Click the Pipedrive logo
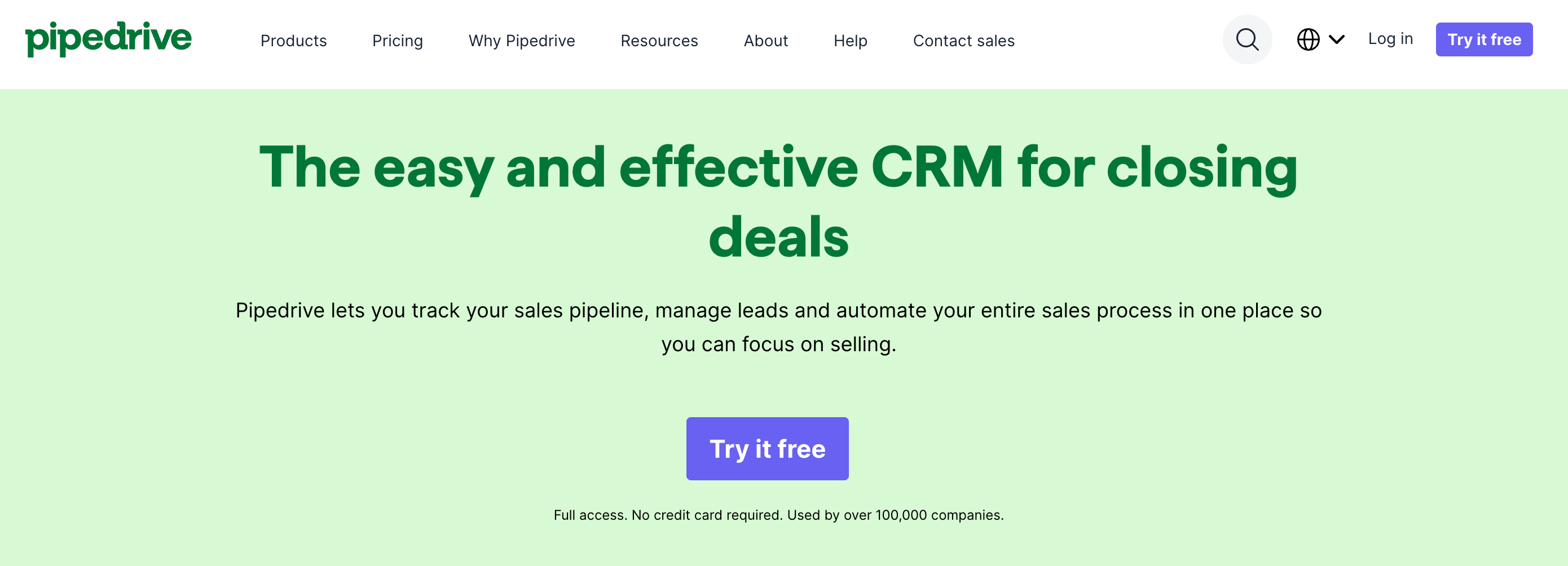Viewport: 1568px width, 566px height. [x=108, y=39]
